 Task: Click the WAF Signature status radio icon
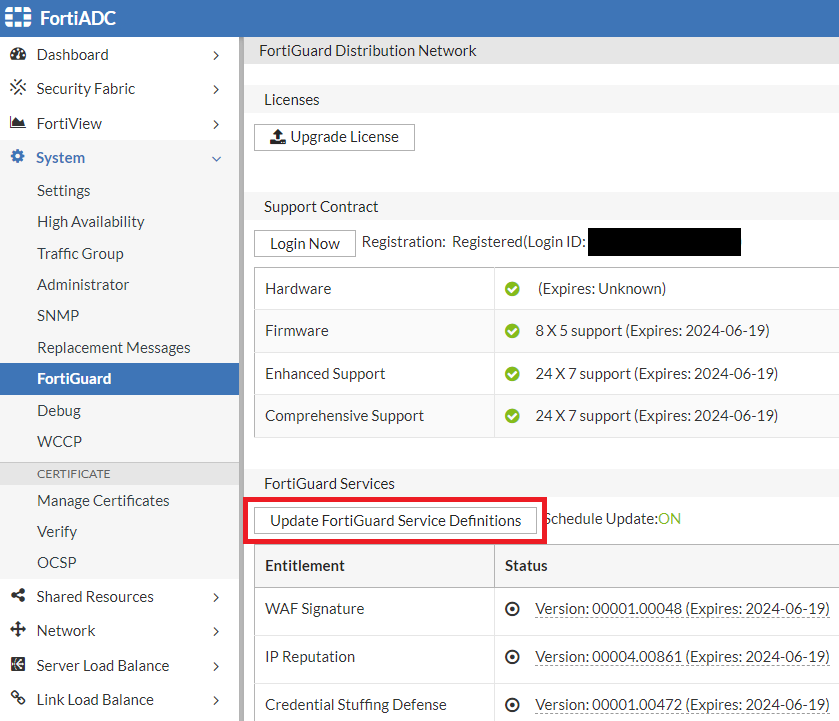coord(513,609)
